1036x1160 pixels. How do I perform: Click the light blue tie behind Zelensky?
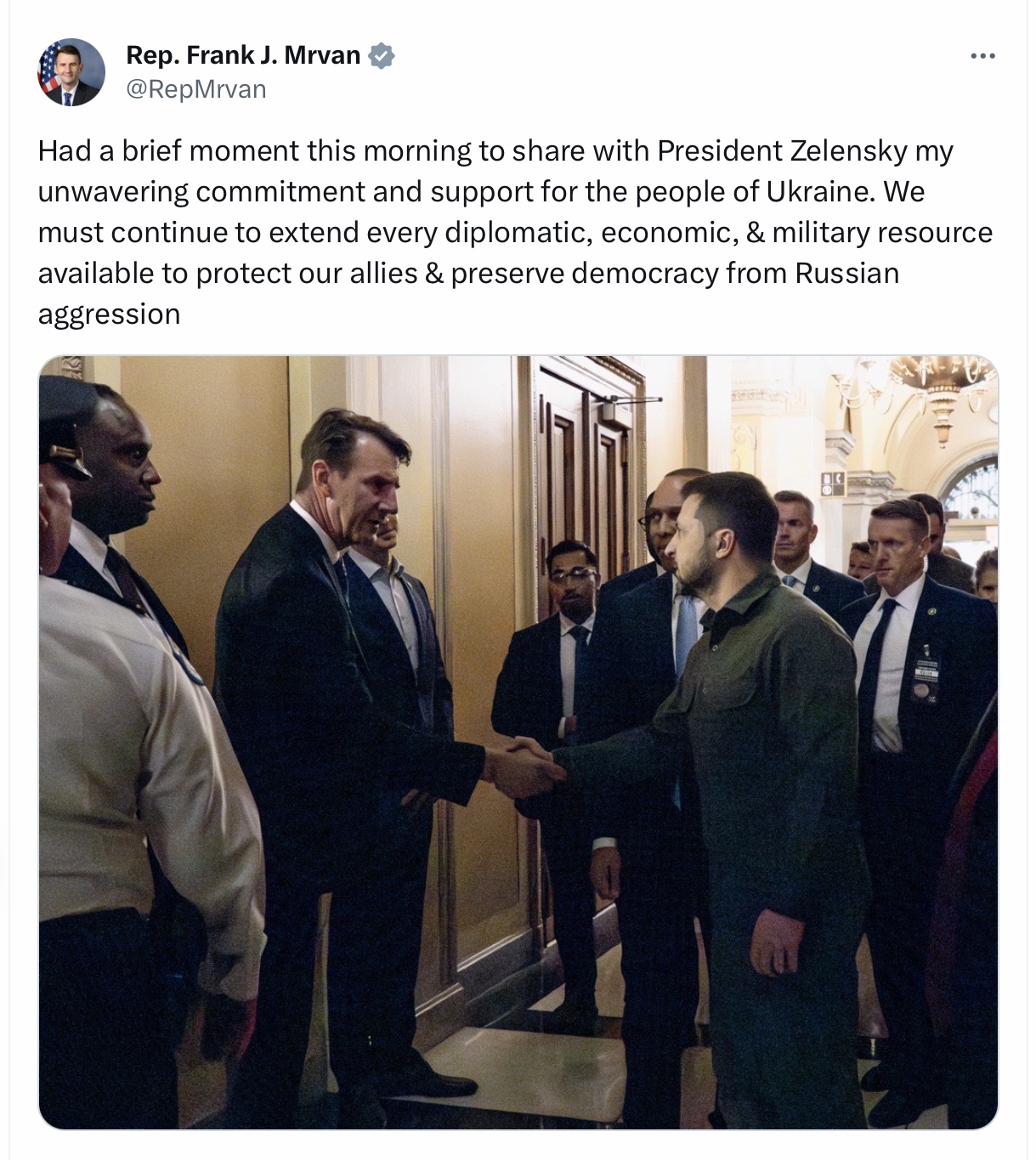tap(685, 633)
